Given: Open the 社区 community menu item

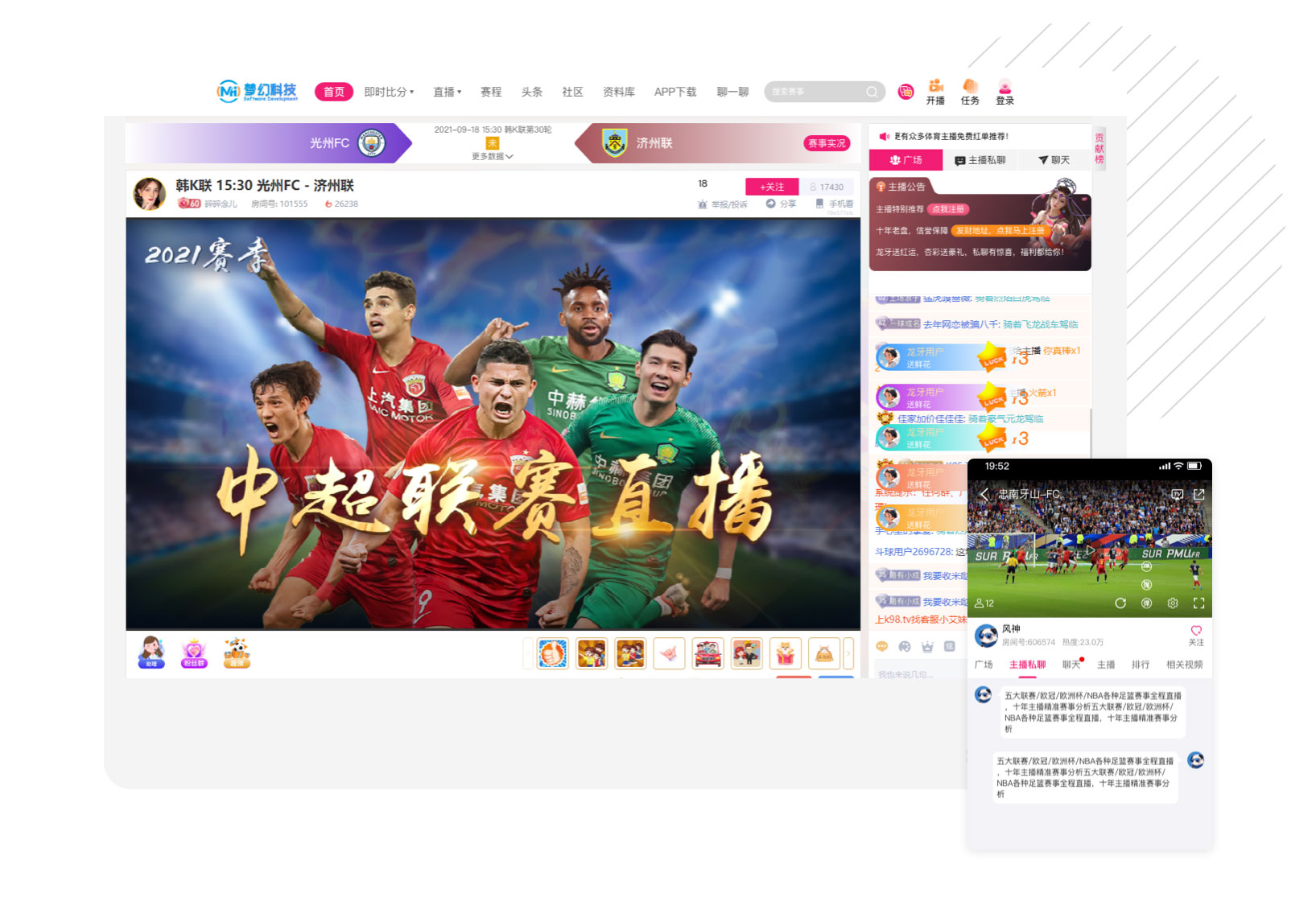Looking at the screenshot, I should coord(572,92).
